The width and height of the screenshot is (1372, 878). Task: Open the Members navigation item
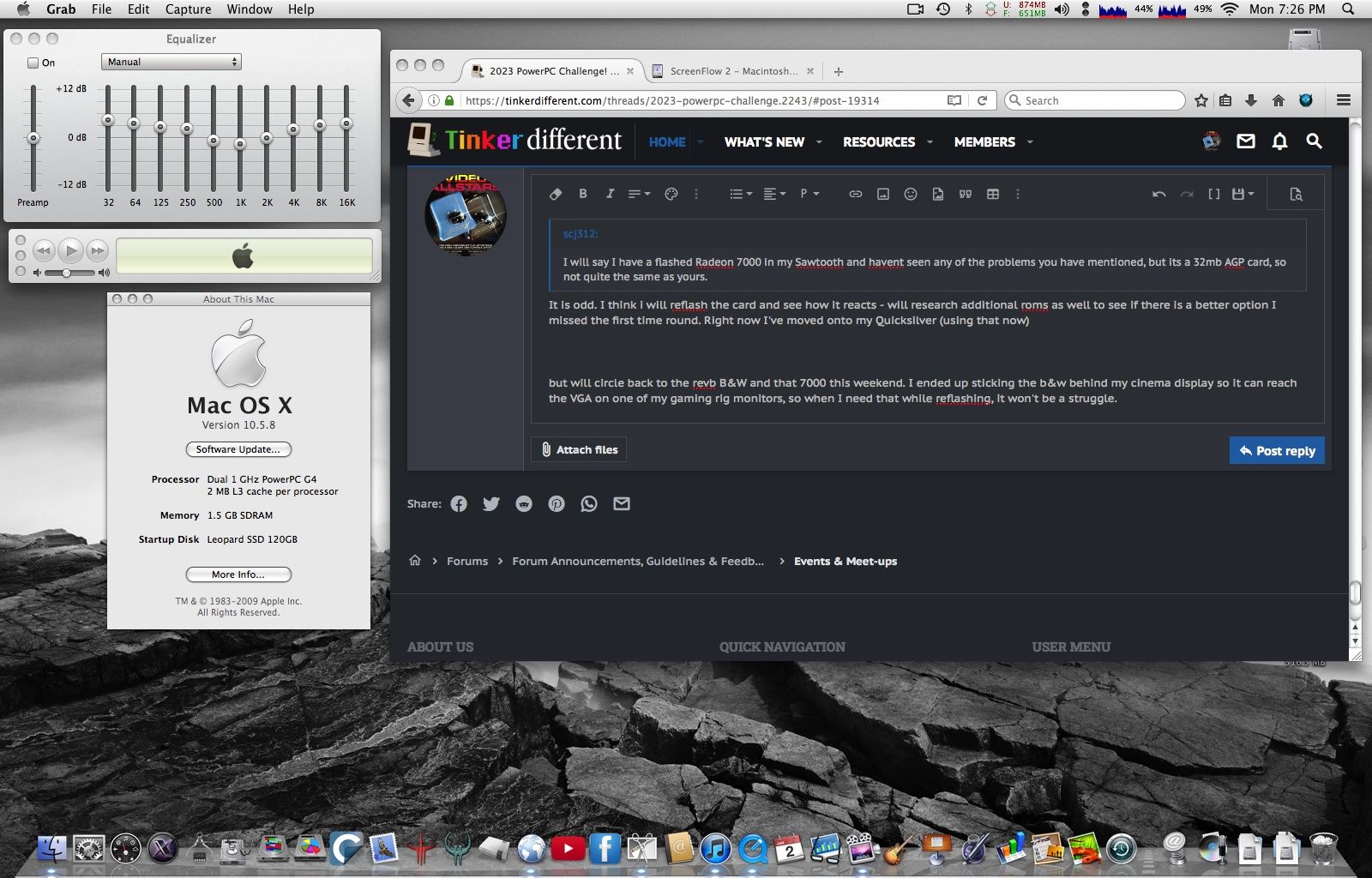pos(984,141)
